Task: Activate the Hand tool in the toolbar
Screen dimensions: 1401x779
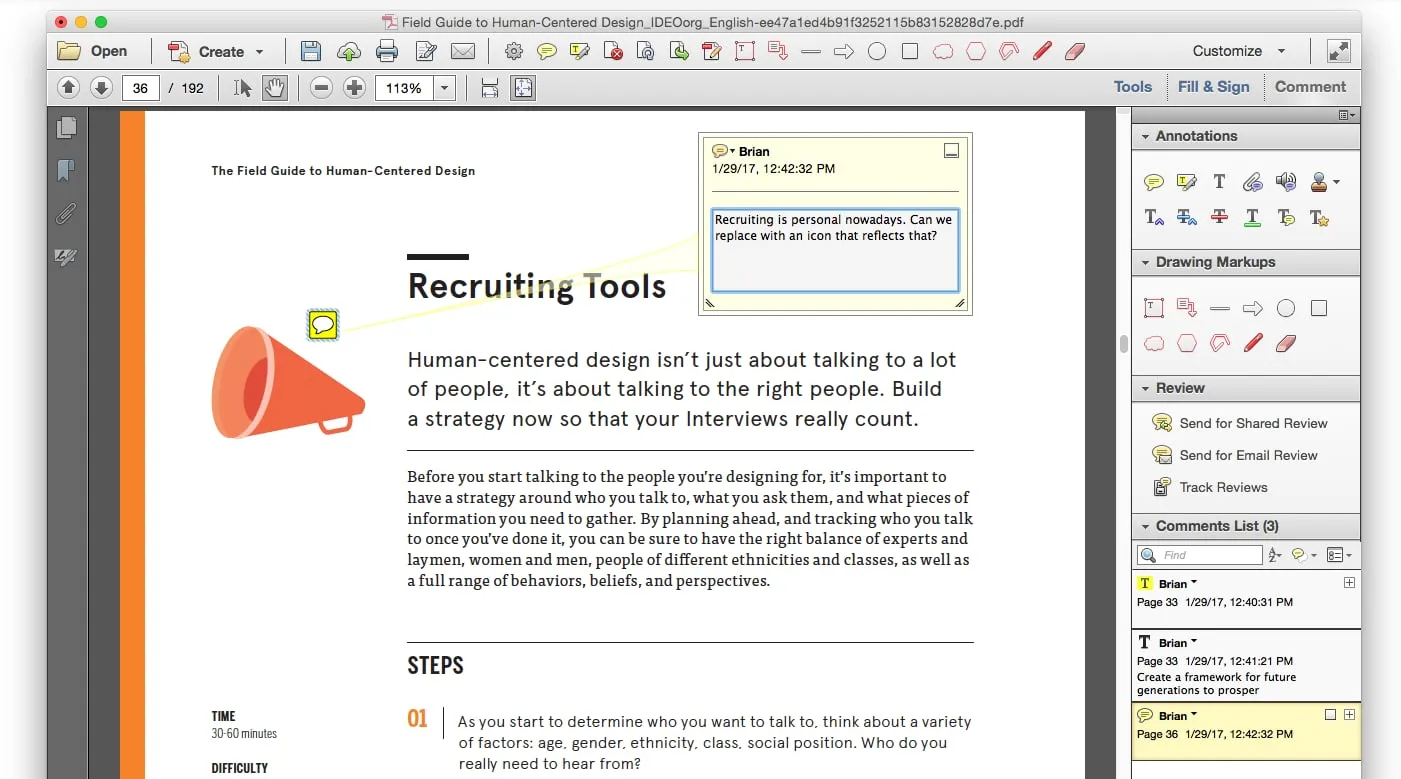Action: coord(274,88)
